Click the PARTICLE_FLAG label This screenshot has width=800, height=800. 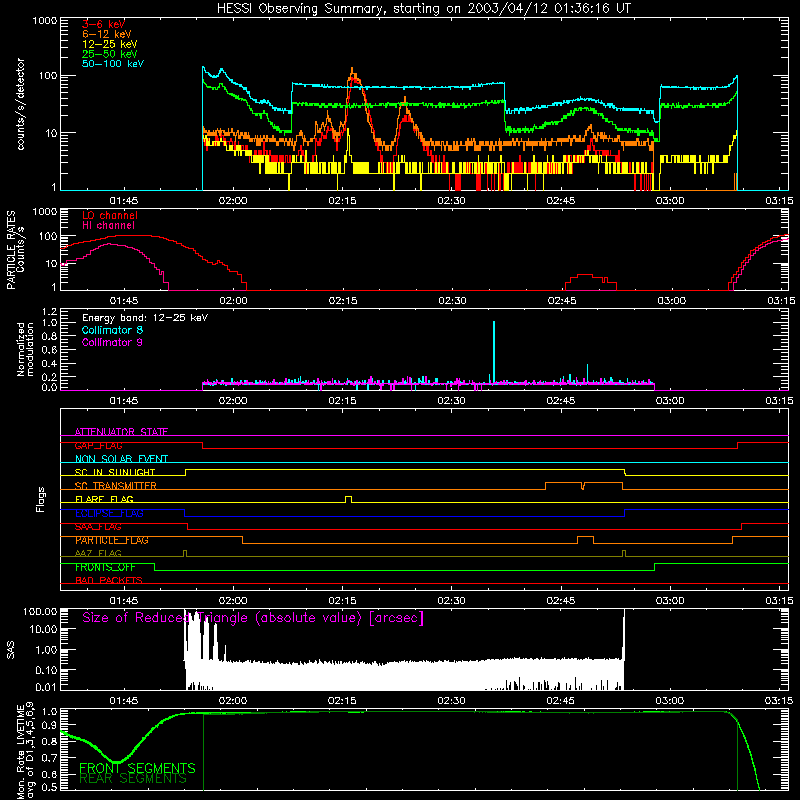tap(112, 540)
